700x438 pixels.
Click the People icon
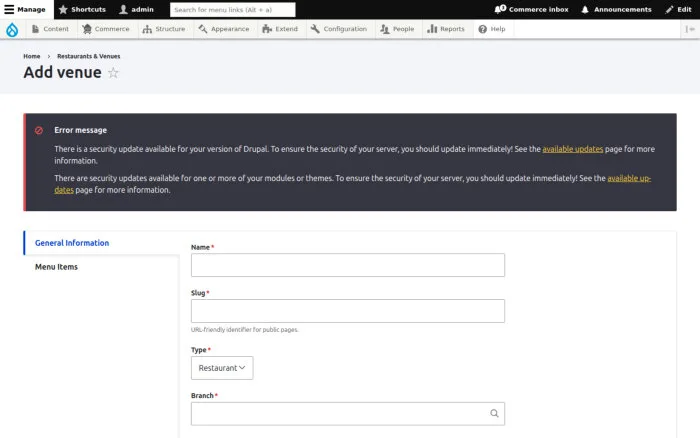coord(384,29)
